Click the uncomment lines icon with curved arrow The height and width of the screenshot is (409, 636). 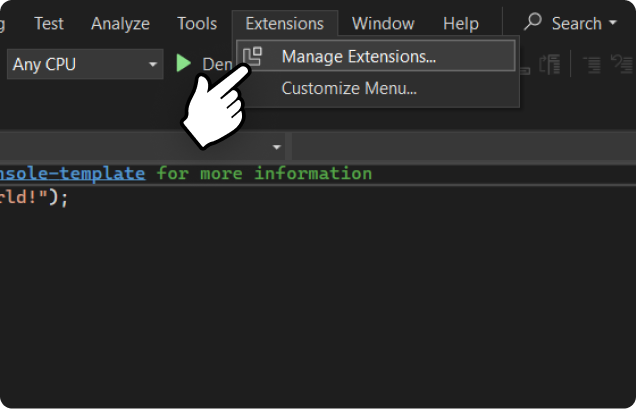pos(622,65)
